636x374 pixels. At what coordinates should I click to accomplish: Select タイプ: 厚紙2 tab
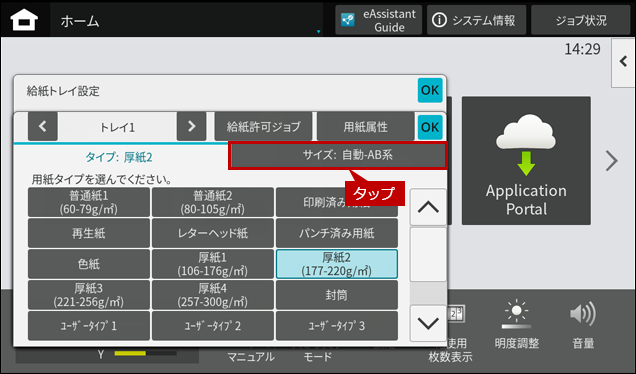click(x=119, y=157)
